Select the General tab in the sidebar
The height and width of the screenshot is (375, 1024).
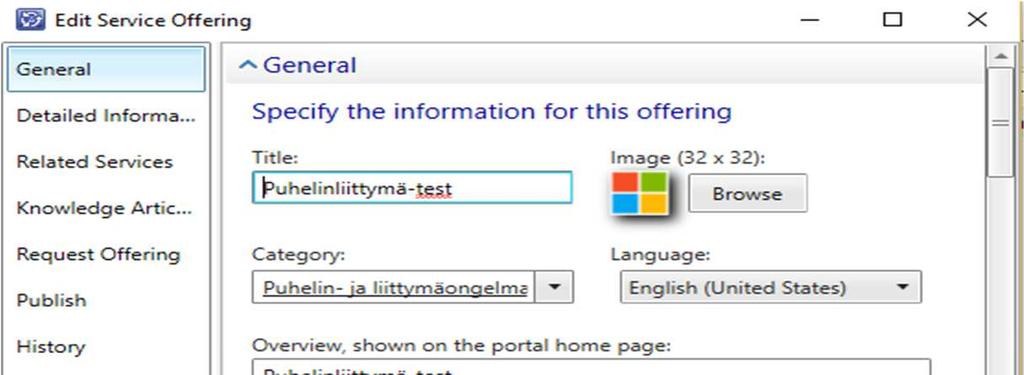(x=106, y=69)
